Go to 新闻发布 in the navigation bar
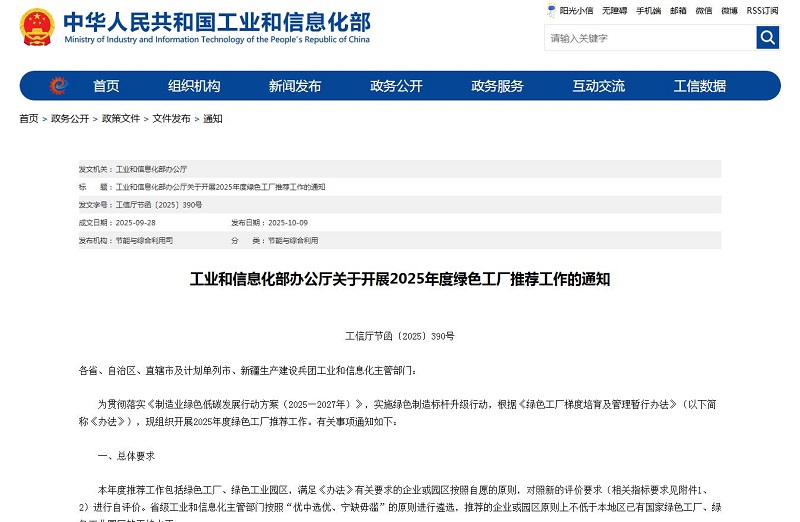This screenshot has height=522, width=800. (295, 86)
